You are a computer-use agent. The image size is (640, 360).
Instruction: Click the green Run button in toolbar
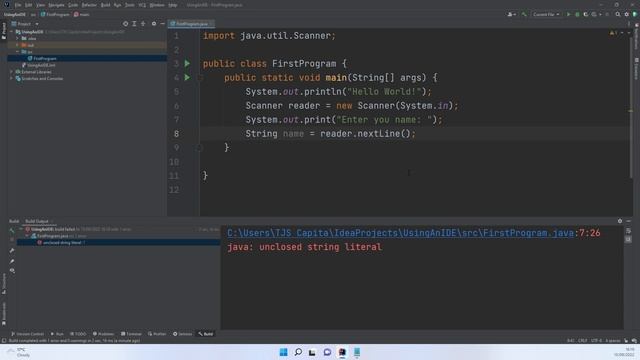pyautogui.click(x=568, y=14)
